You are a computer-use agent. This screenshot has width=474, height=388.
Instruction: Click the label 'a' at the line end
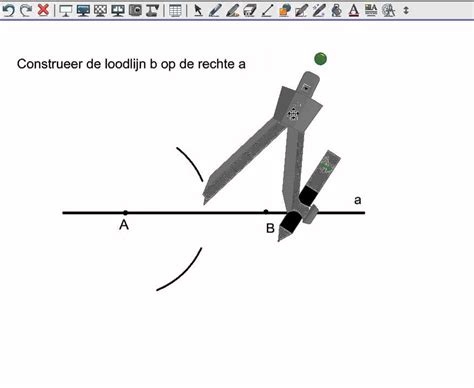[x=358, y=200]
